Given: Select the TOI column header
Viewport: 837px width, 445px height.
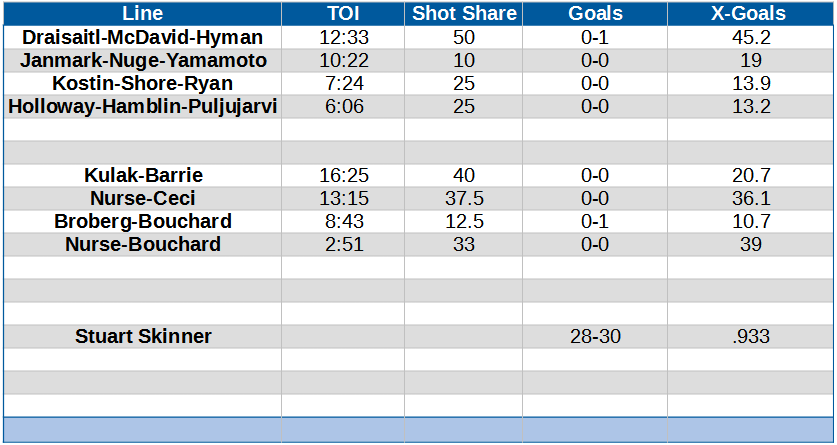Looking at the screenshot, I should pos(343,13).
